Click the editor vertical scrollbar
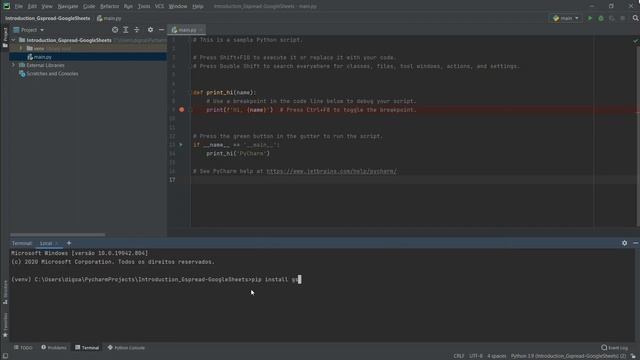 point(638,135)
